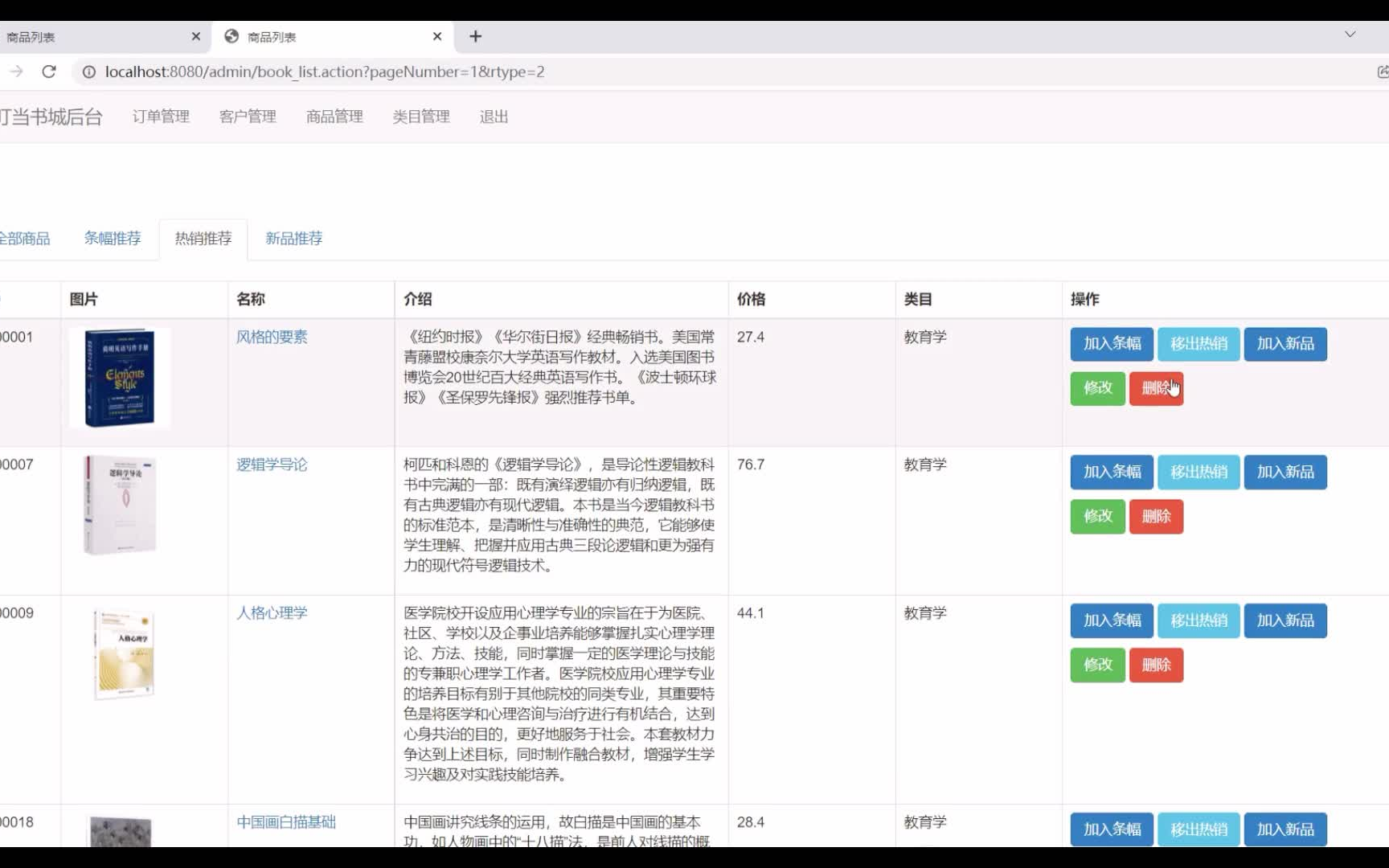Click 修改 for 风格的要素
This screenshot has width=1389, height=868.
tap(1097, 388)
